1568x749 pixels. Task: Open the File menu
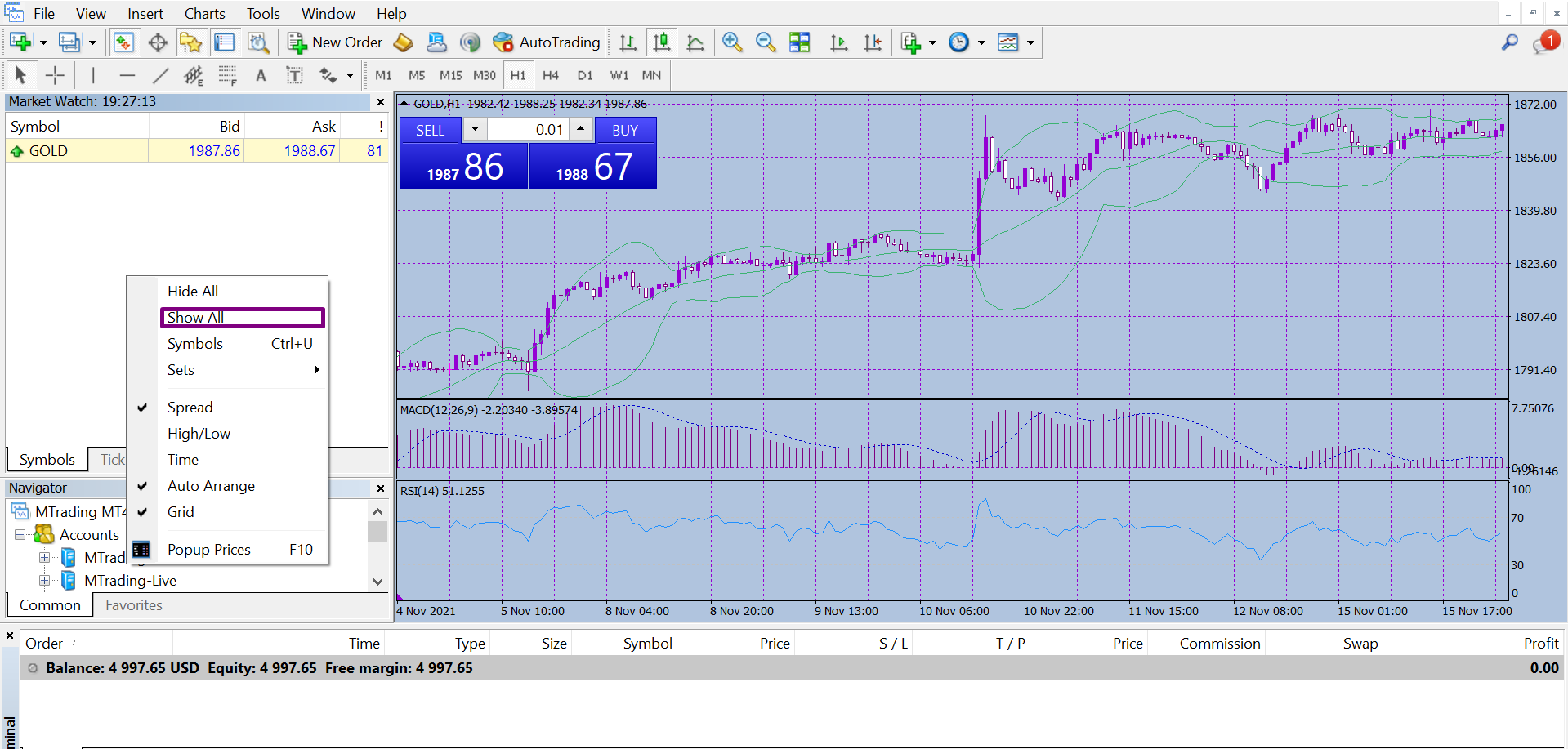pos(44,14)
